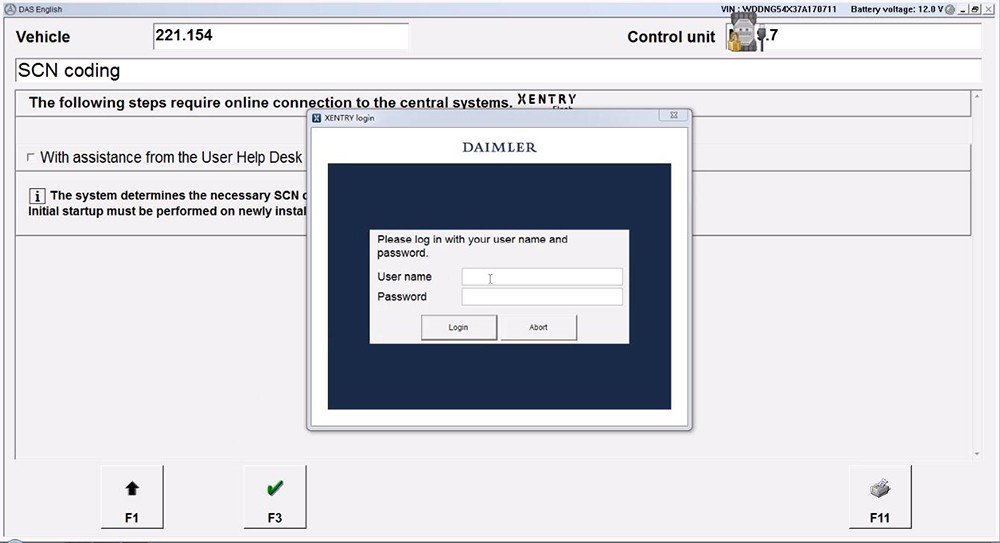Screen dimensions: 1000x543
Task: Click the Login button
Action: (x=459, y=327)
